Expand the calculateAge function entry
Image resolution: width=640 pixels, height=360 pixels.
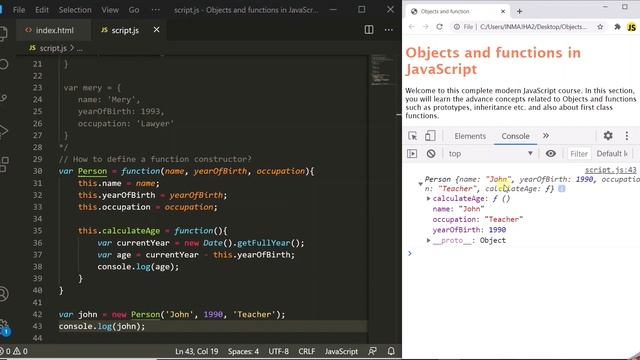coord(428,198)
